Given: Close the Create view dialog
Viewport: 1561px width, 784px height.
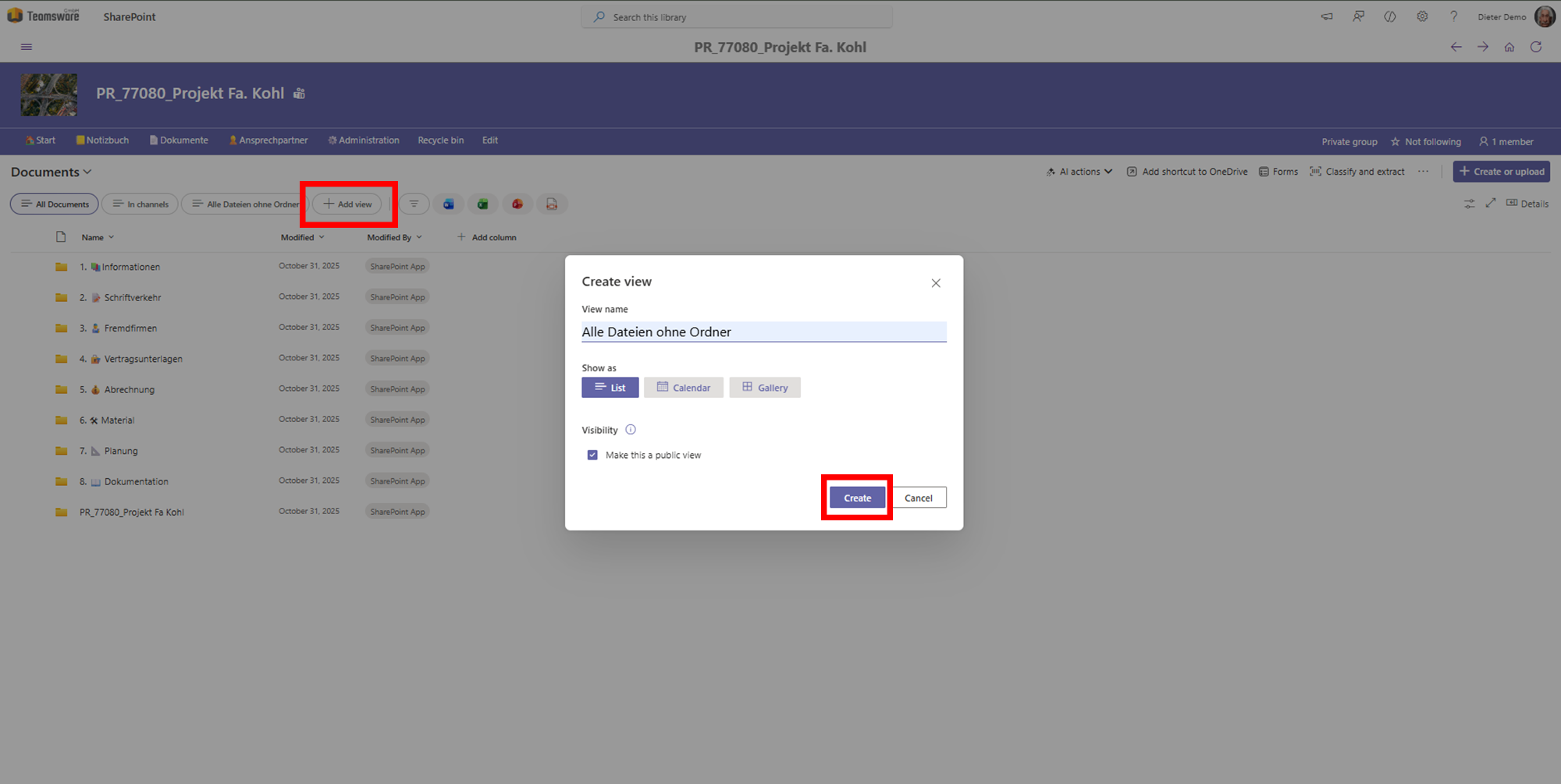Looking at the screenshot, I should (936, 283).
